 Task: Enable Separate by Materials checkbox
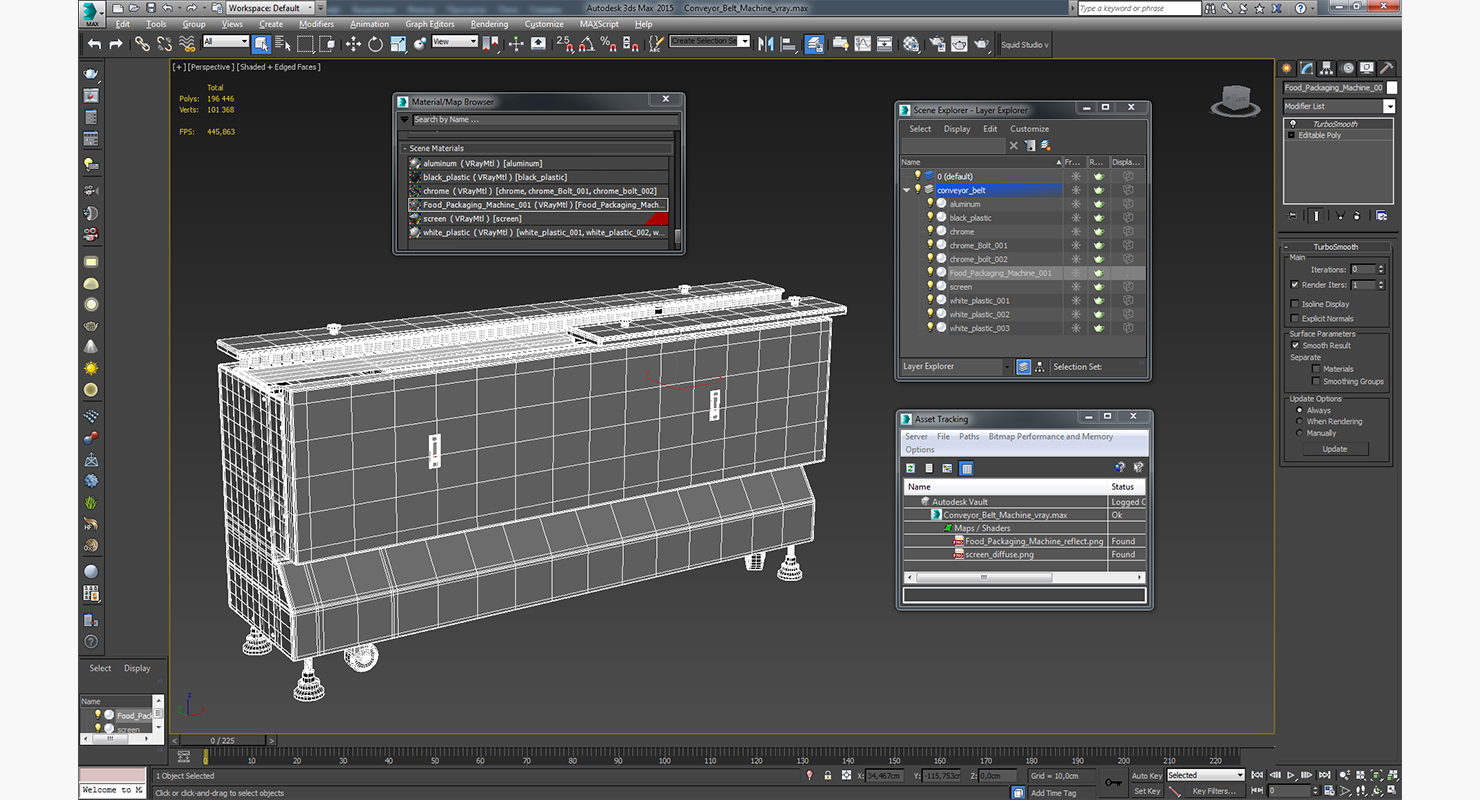[x=1316, y=369]
